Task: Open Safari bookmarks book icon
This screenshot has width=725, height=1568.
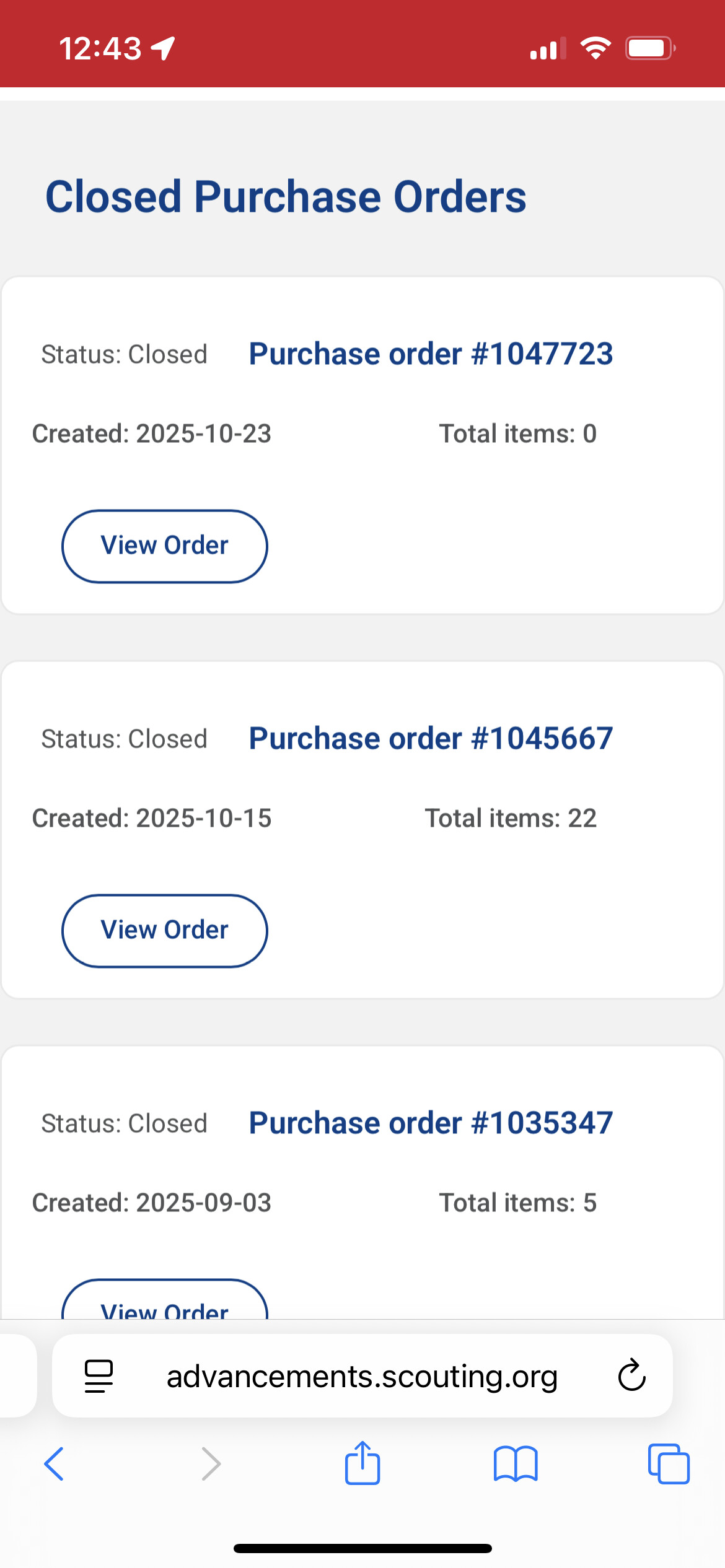Action: 516,1464
